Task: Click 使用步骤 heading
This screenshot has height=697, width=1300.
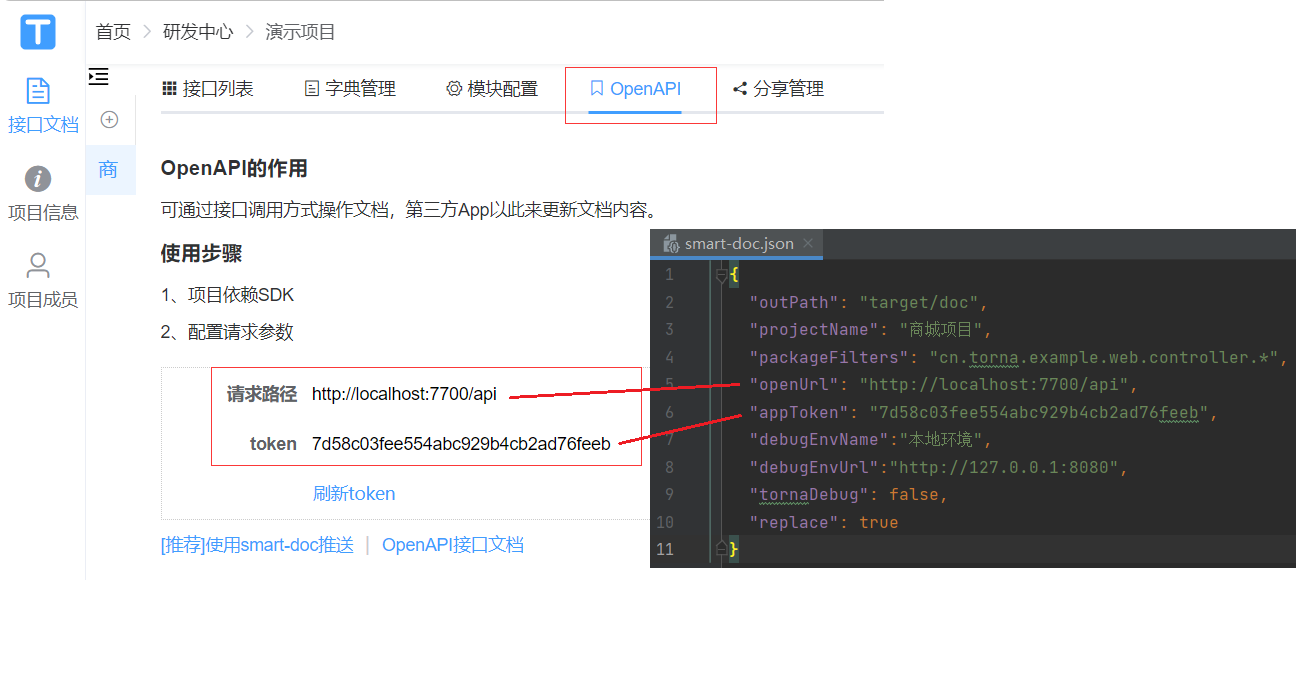Action: point(201,253)
